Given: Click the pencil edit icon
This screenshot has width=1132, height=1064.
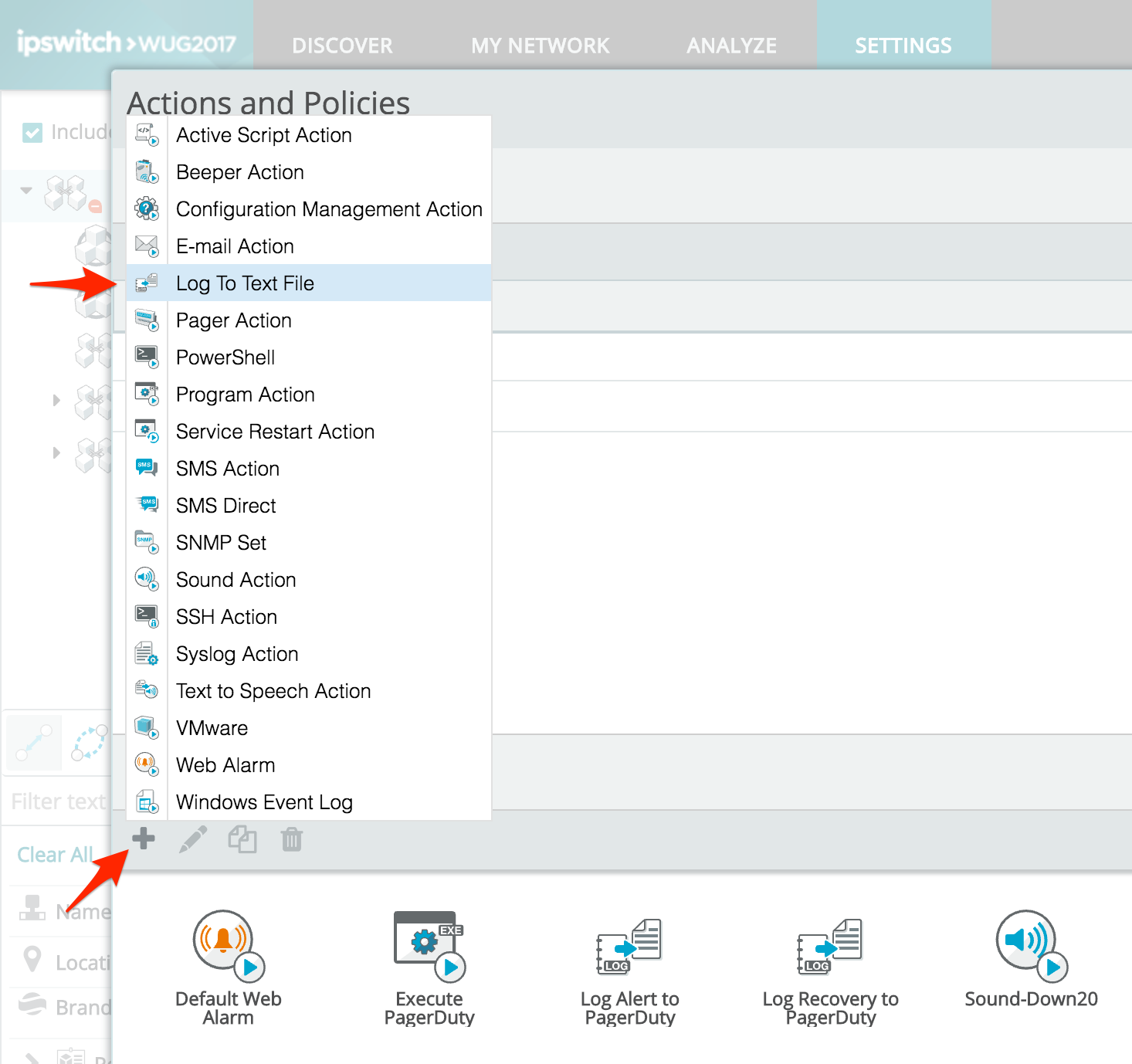Looking at the screenshot, I should (x=193, y=839).
